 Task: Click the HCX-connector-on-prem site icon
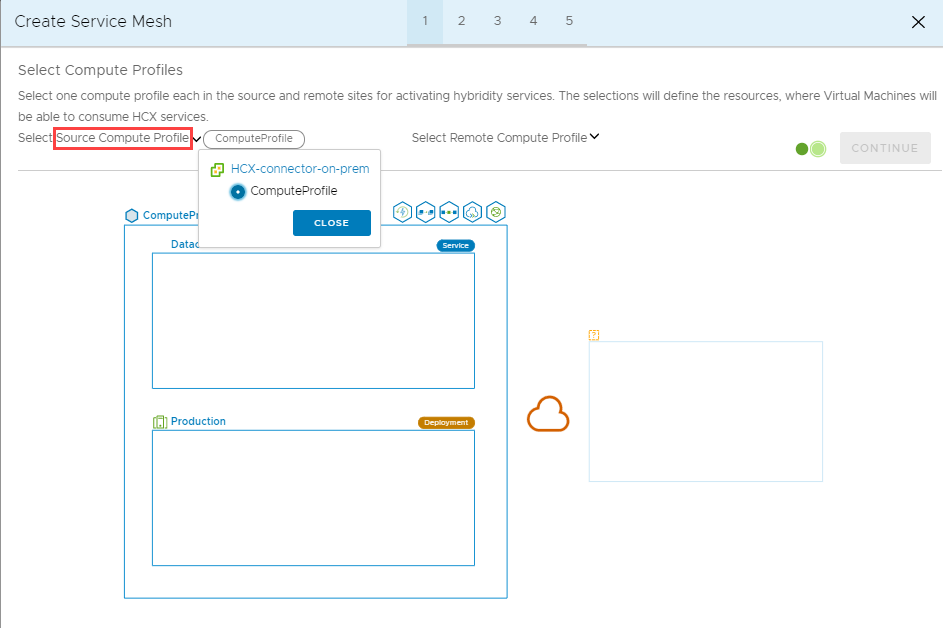click(216, 168)
